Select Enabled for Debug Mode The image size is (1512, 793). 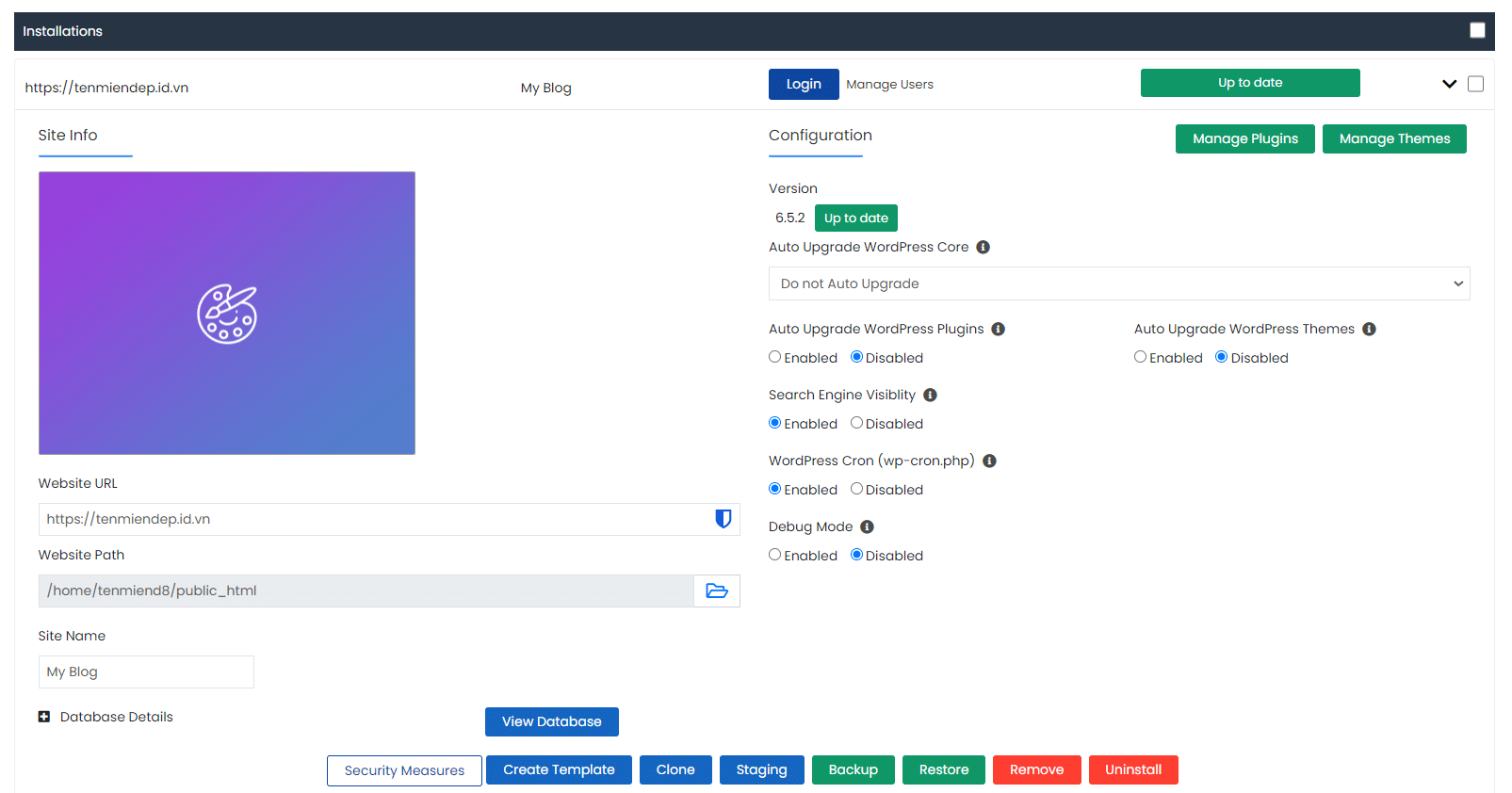(774, 555)
